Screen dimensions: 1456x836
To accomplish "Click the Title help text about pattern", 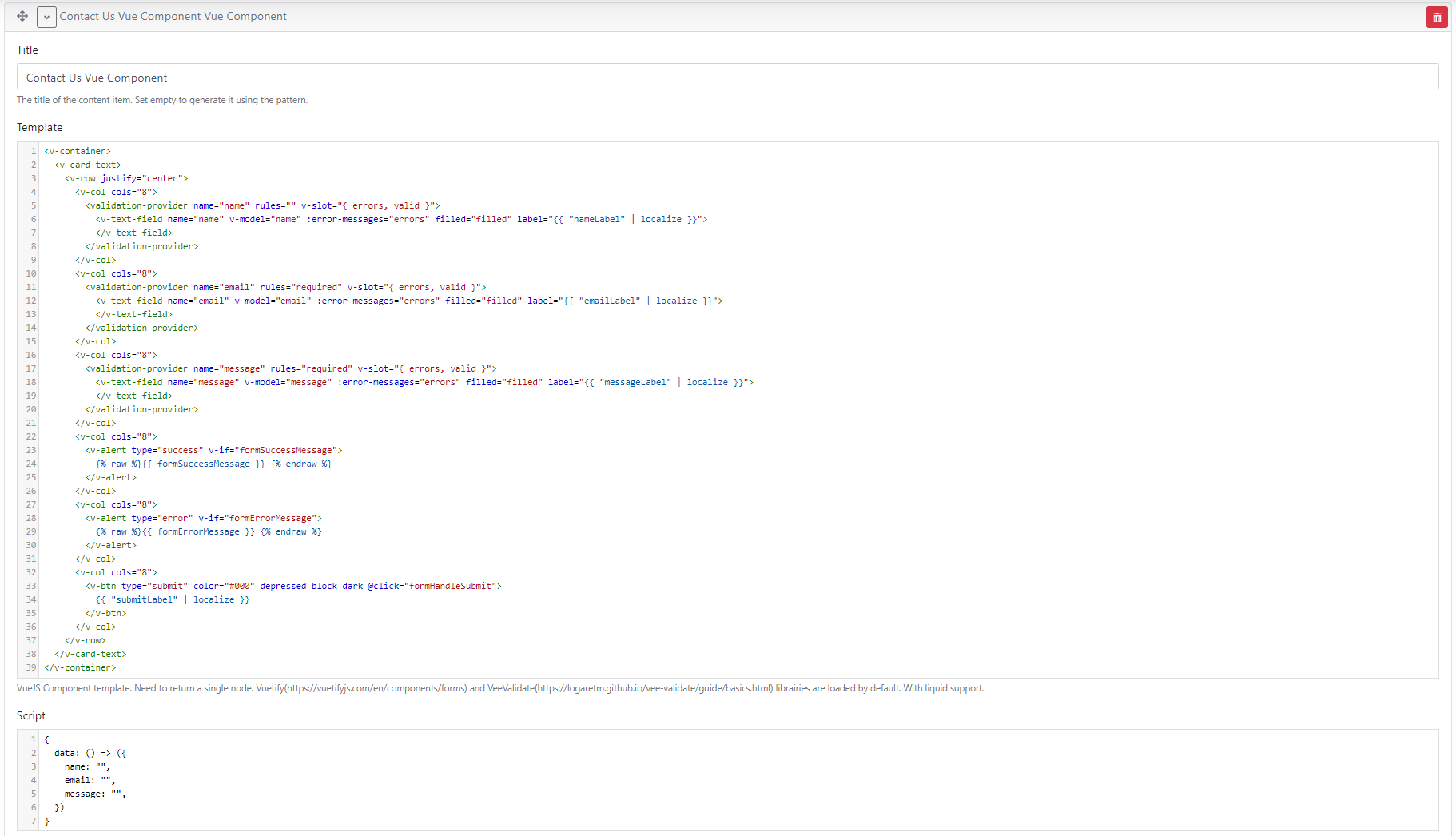I will point(162,100).
